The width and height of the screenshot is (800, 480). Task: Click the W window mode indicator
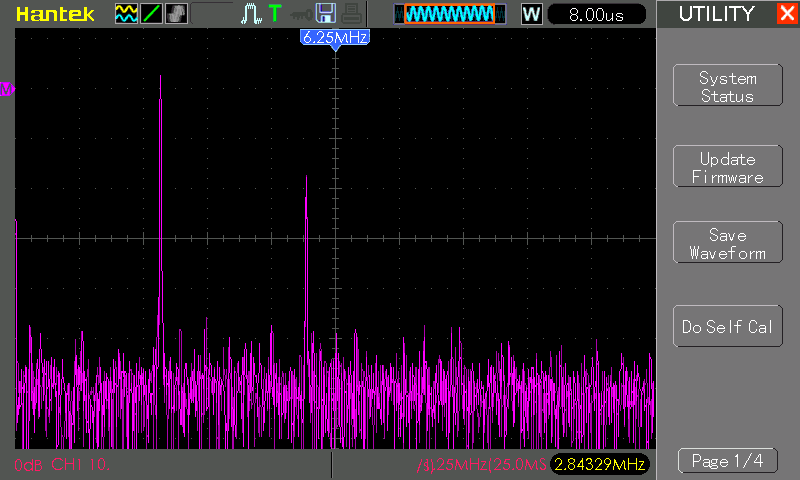tap(531, 14)
